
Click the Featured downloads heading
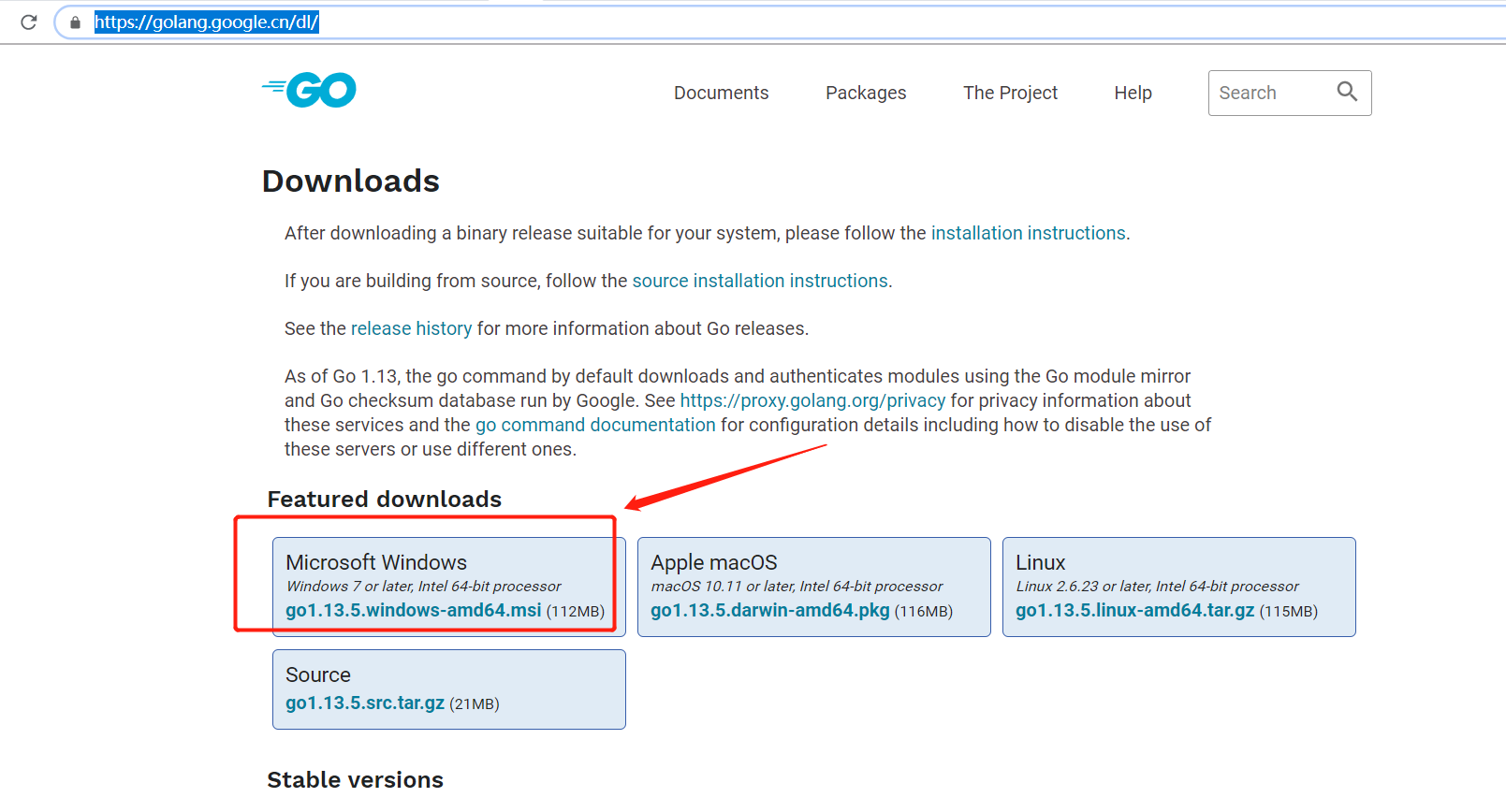coord(385,499)
